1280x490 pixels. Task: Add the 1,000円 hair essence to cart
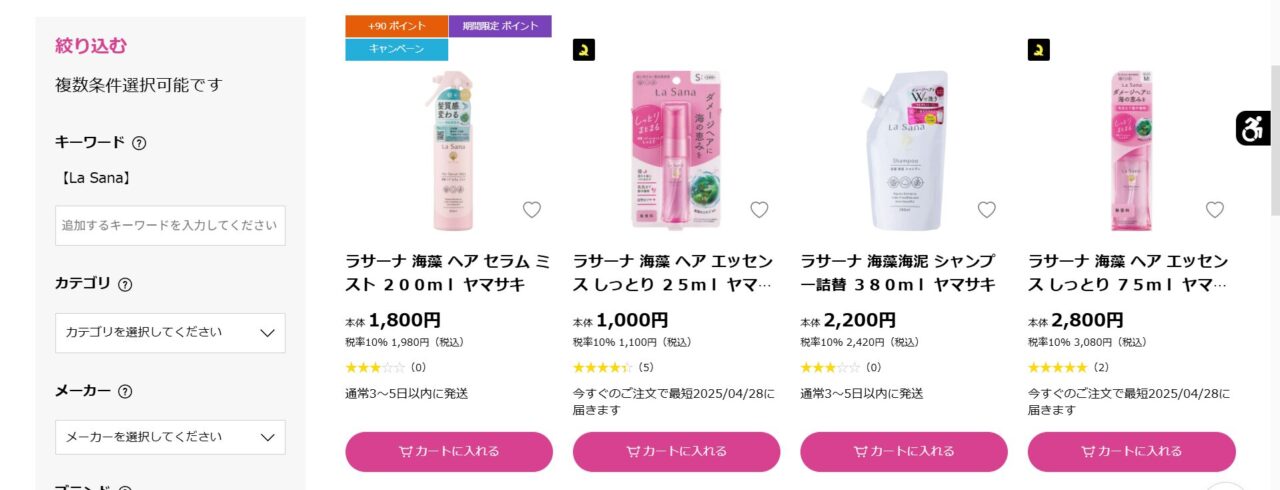point(676,451)
